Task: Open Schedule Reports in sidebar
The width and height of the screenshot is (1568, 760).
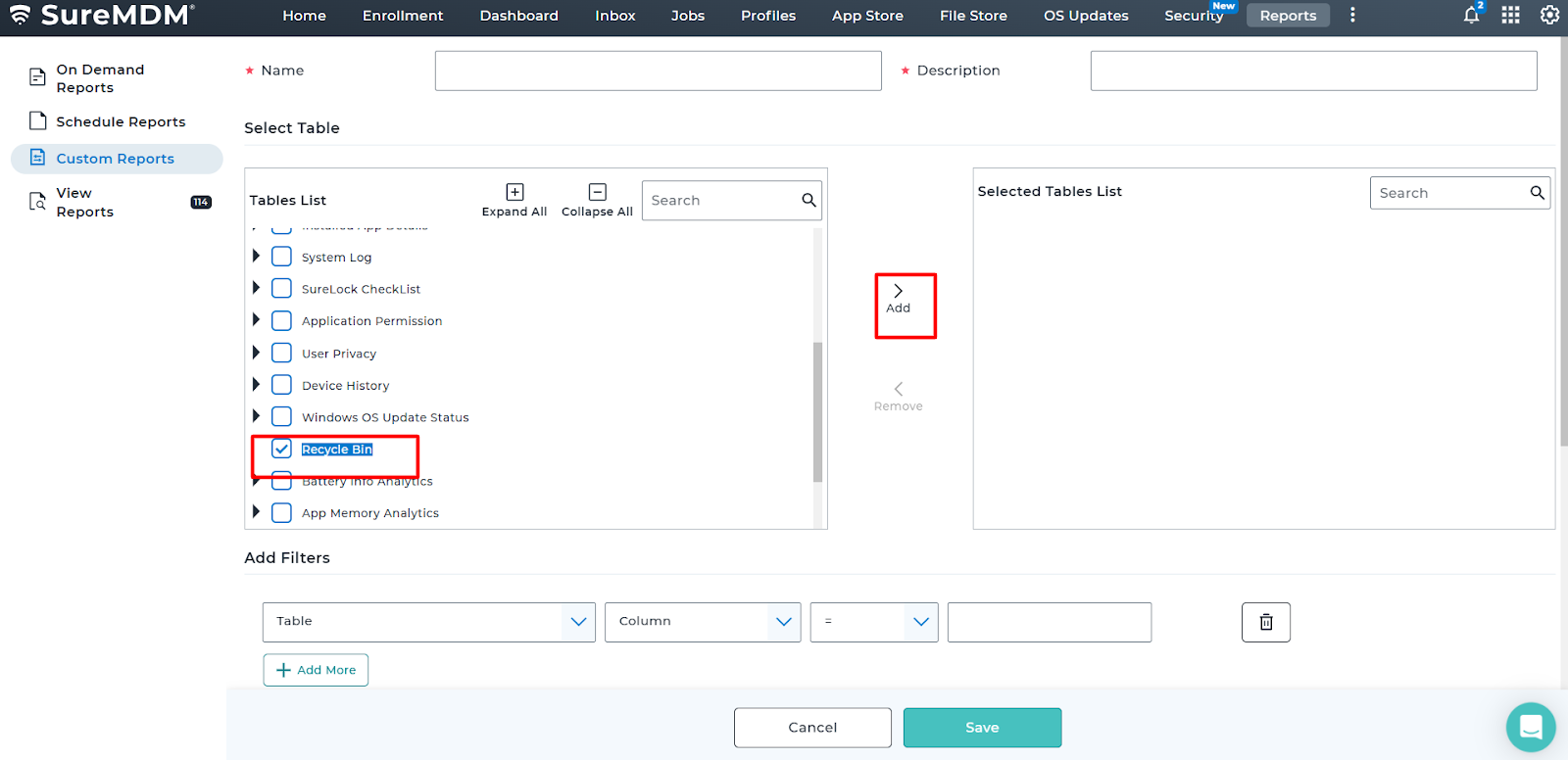Action: (x=121, y=121)
